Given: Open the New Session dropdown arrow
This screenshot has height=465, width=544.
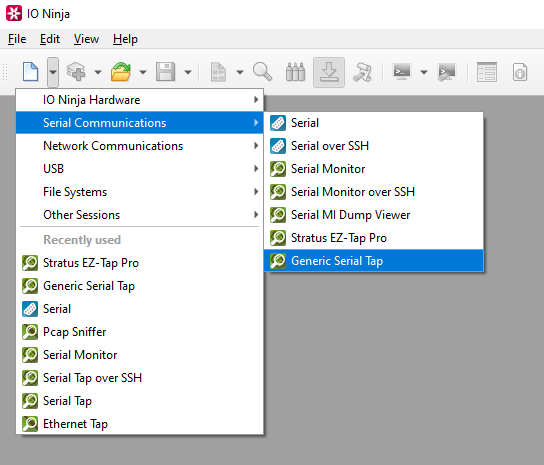Looking at the screenshot, I should 53,72.
